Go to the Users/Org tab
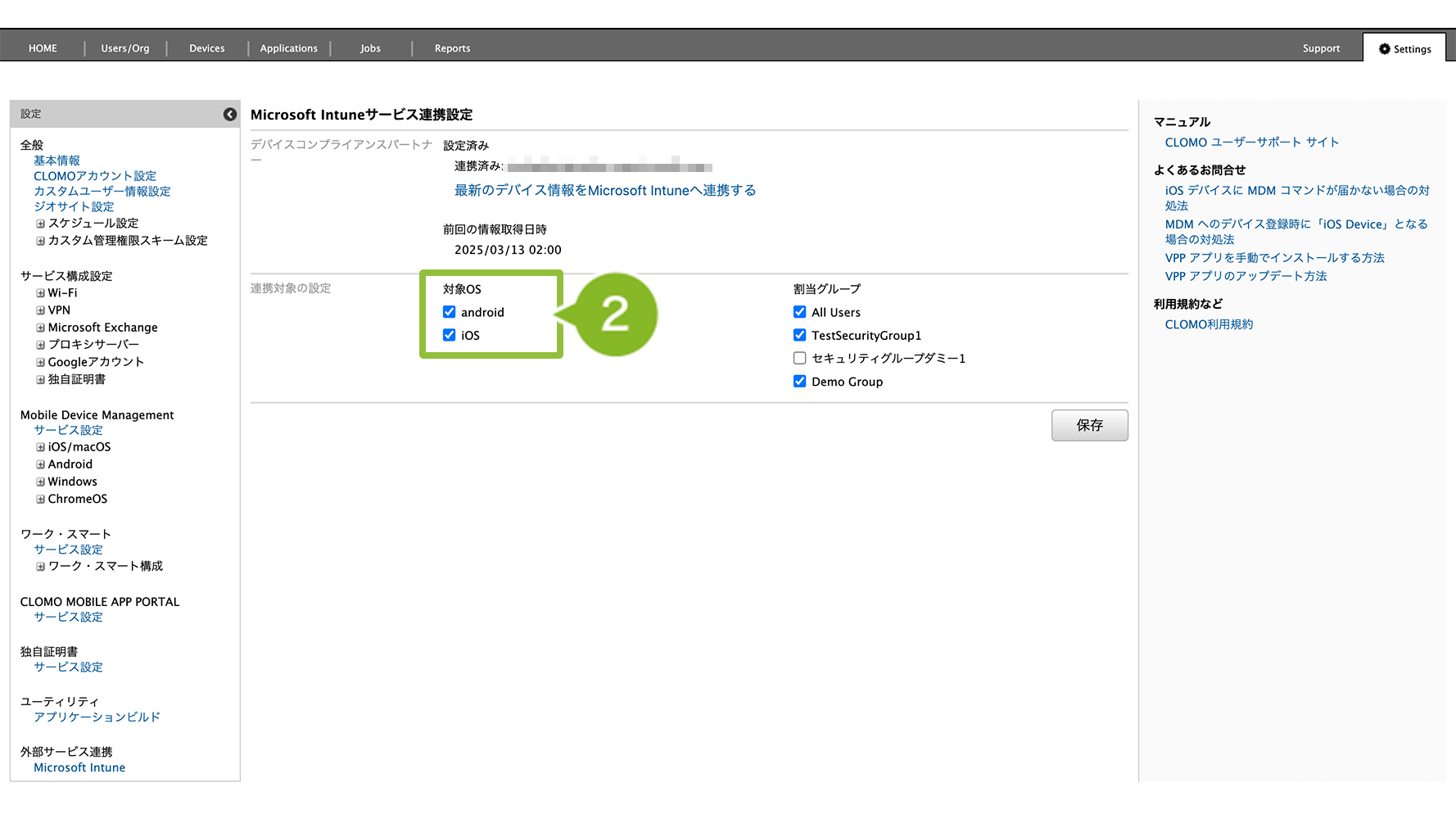Image resolution: width=1456 pixels, height=819 pixels. coord(125,48)
